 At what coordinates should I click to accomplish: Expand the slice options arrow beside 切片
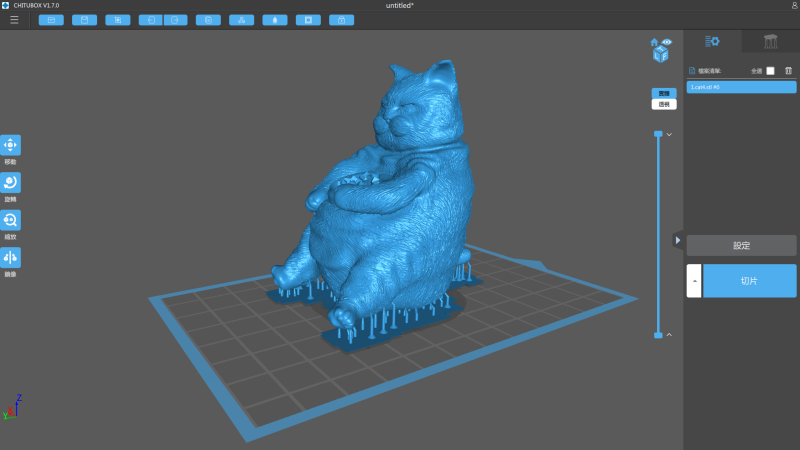tap(694, 281)
